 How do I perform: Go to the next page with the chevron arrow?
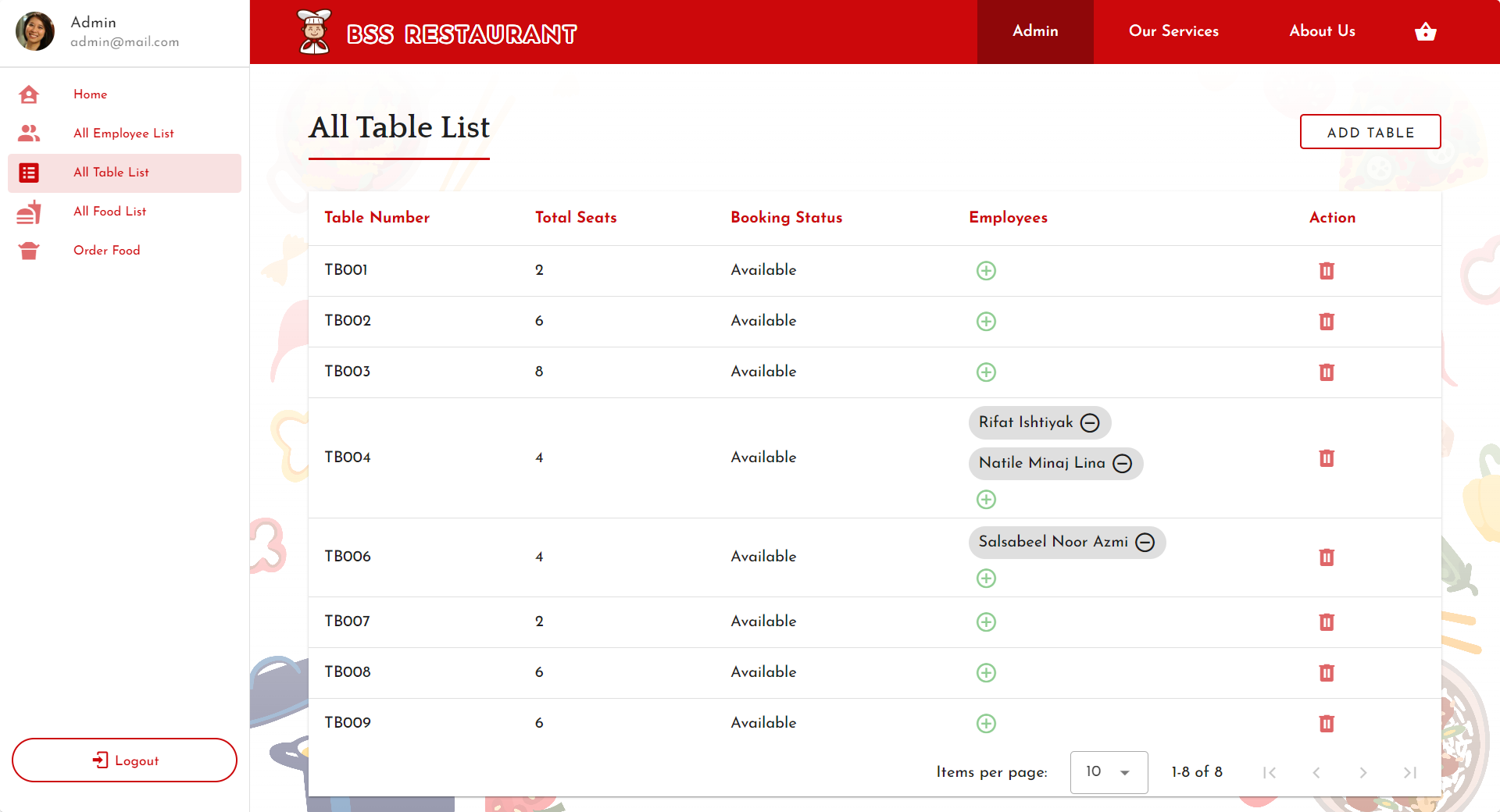pyautogui.click(x=1363, y=773)
